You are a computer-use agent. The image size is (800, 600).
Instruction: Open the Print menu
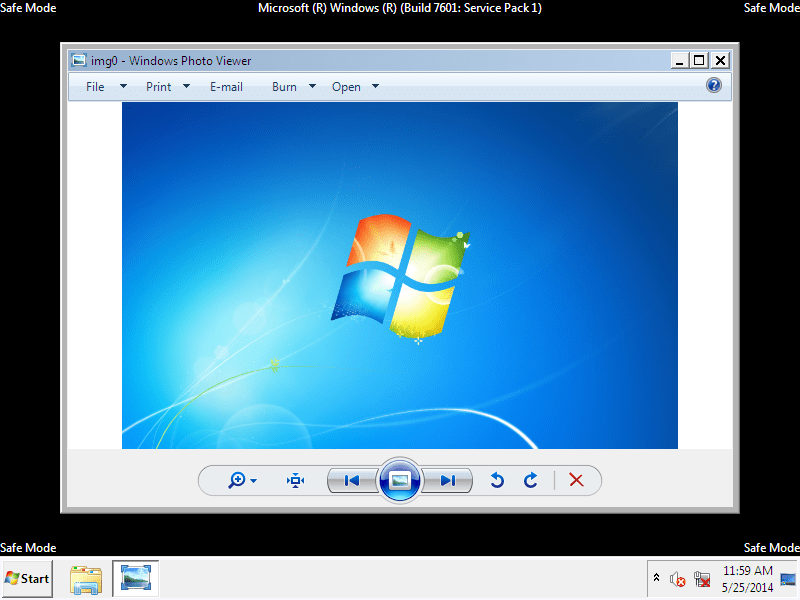point(158,87)
